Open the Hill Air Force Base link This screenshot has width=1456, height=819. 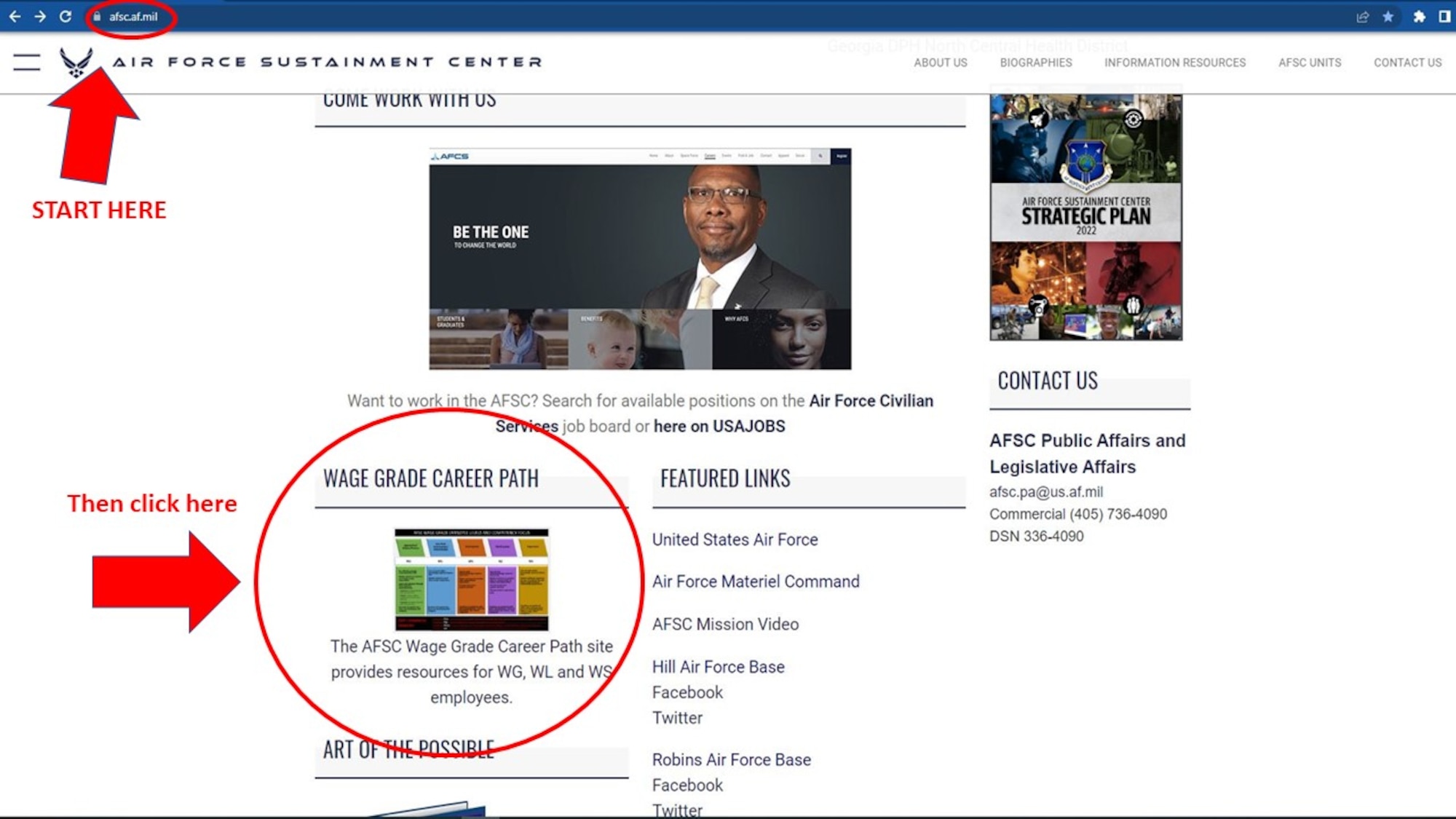[x=718, y=667]
